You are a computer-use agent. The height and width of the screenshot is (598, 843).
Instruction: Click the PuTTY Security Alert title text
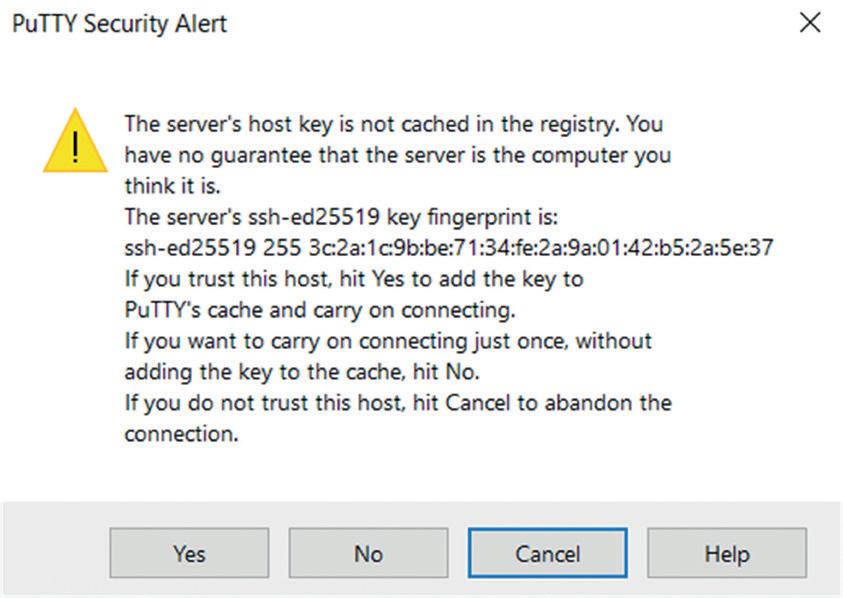(x=119, y=23)
